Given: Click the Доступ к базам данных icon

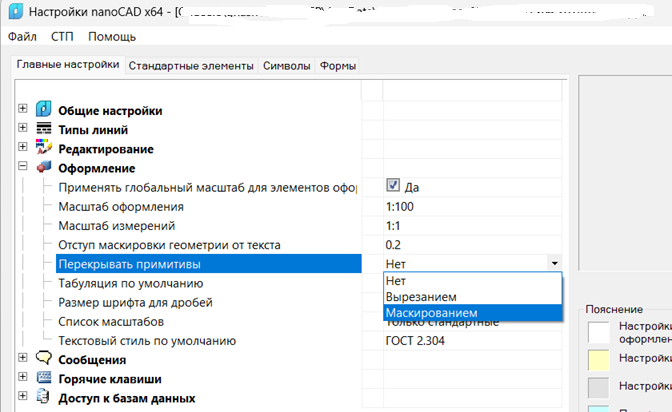Looking at the screenshot, I should click(x=43, y=397).
